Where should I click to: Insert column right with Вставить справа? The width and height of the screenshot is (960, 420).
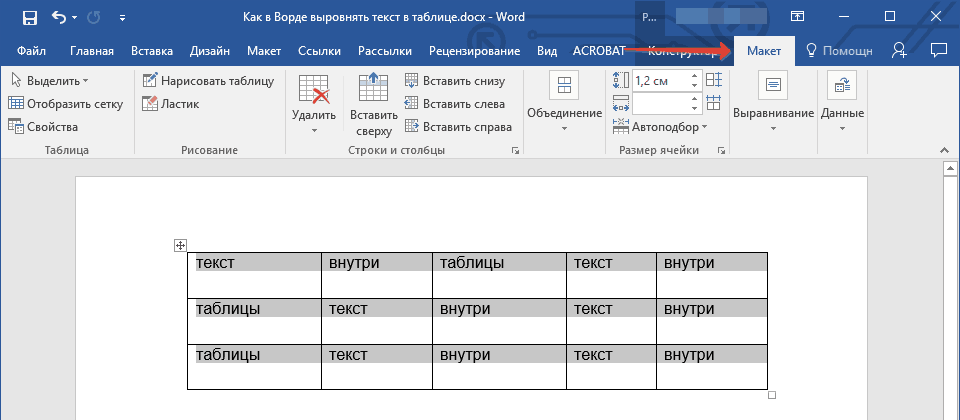457,127
